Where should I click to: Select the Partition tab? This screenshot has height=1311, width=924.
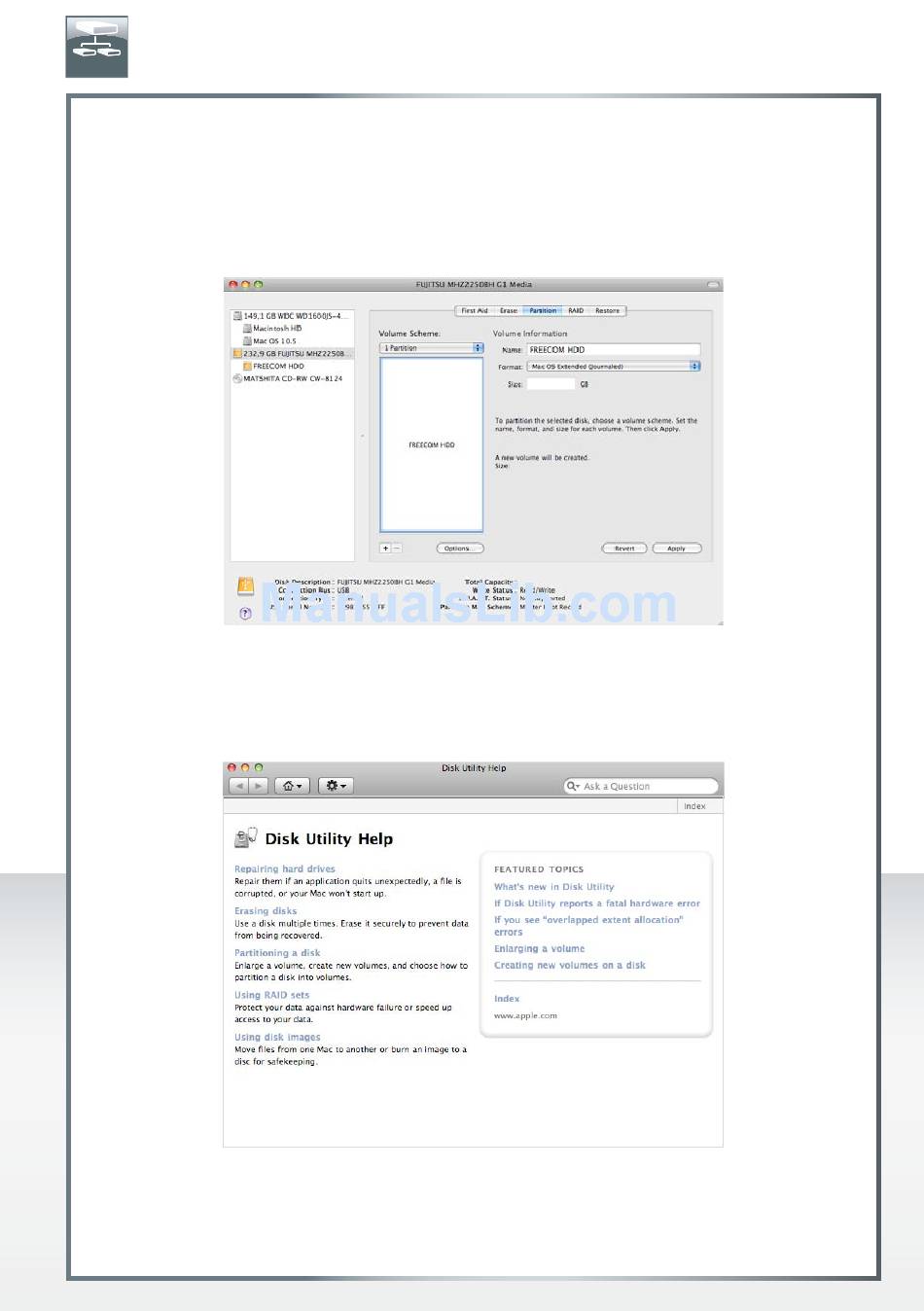(543, 310)
